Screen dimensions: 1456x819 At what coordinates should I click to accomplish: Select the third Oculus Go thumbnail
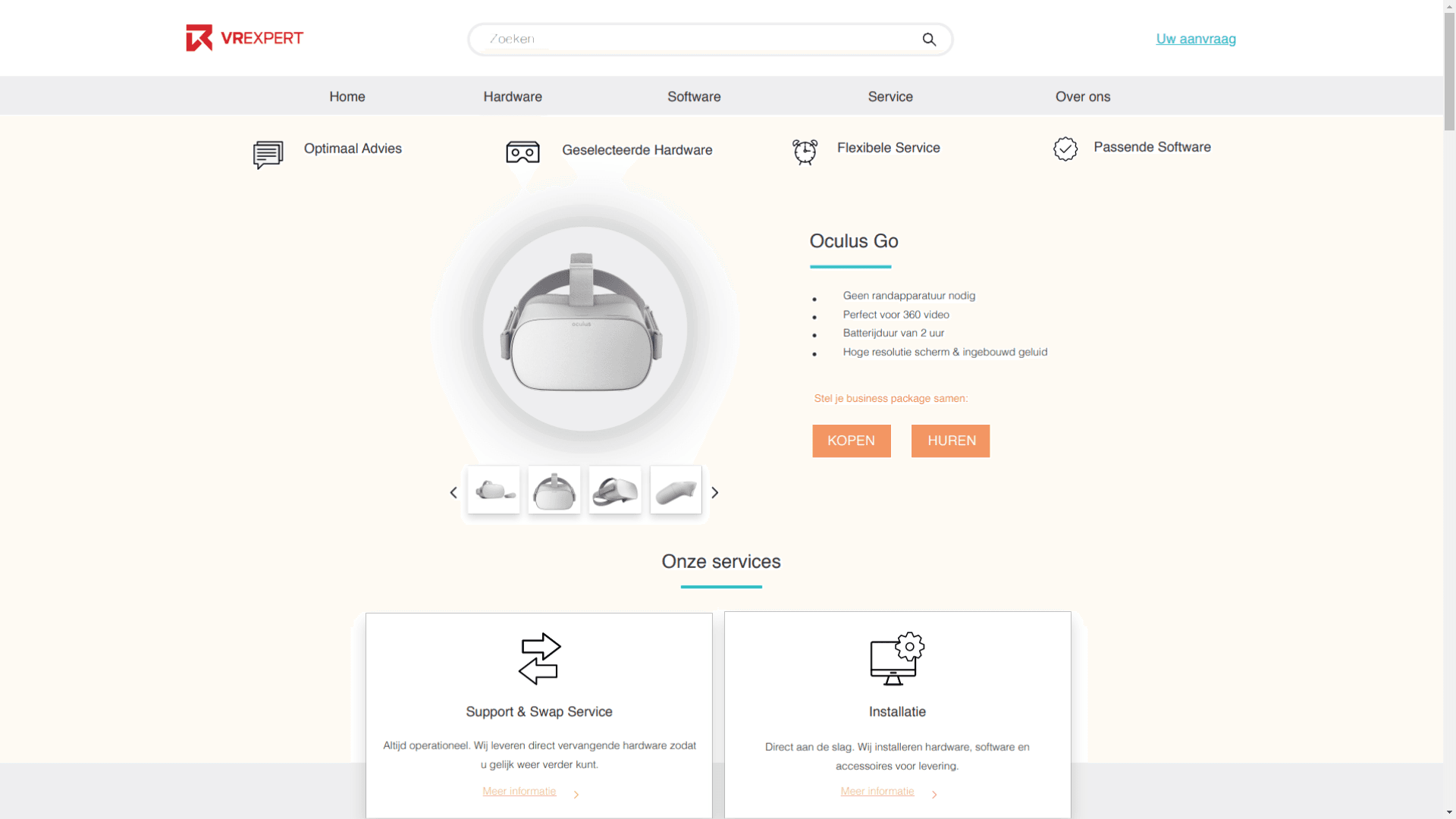click(615, 490)
